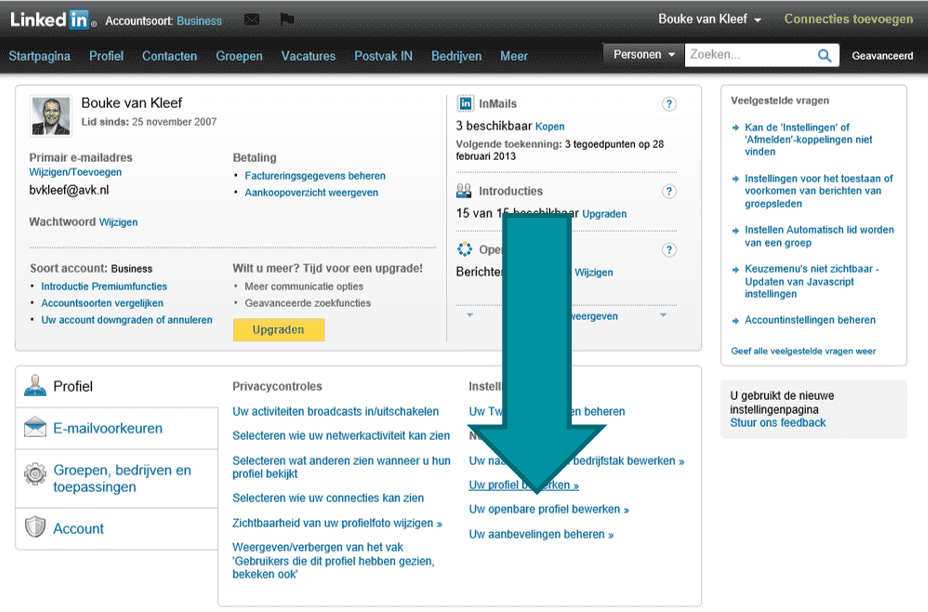The height and width of the screenshot is (612, 928).
Task: Select the Account settings tab
Action: click(117, 529)
